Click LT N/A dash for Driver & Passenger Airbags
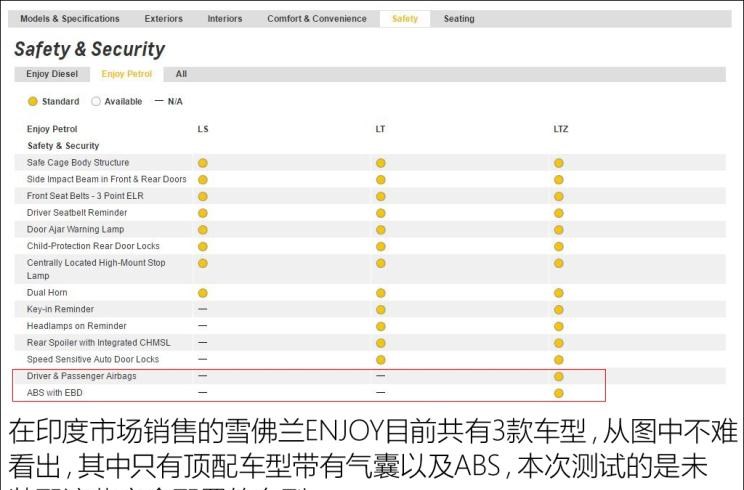Image resolution: width=744 pixels, height=490 pixels. pos(381,376)
